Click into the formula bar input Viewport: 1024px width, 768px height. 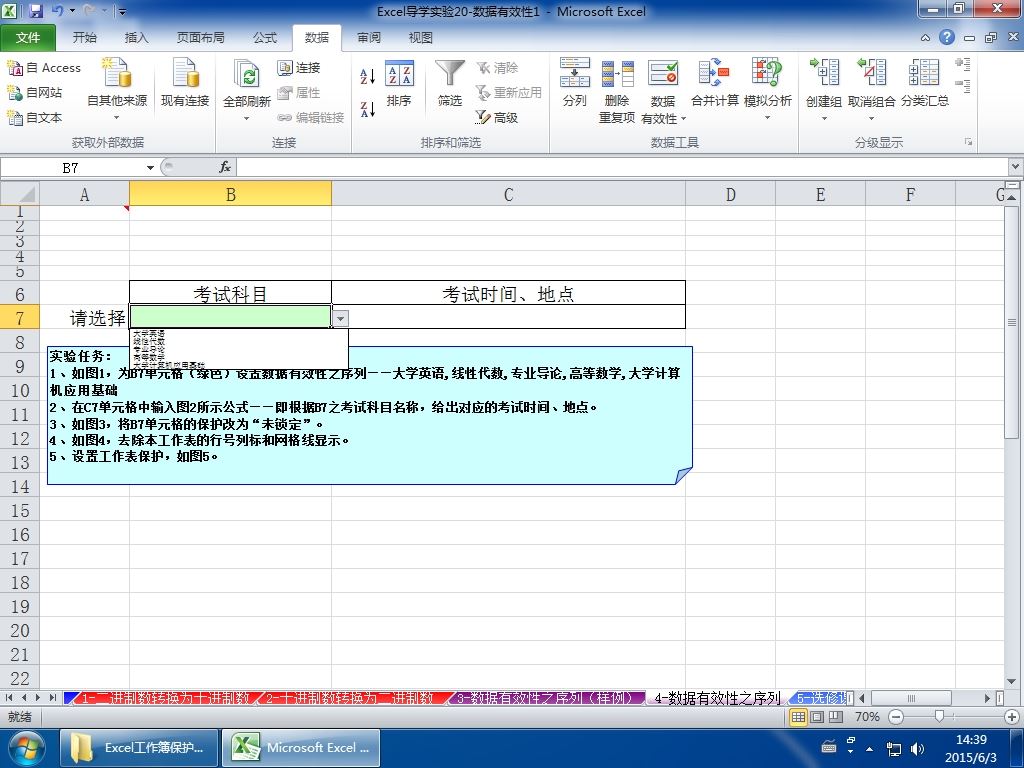point(622,168)
